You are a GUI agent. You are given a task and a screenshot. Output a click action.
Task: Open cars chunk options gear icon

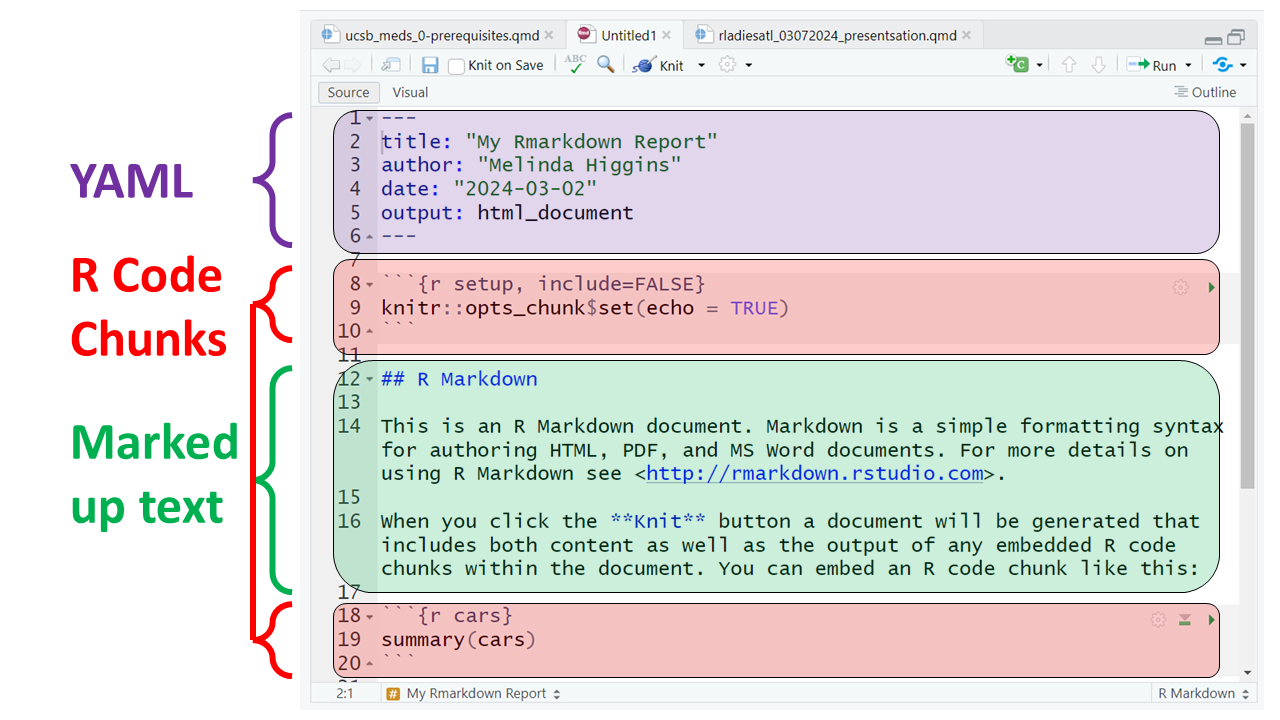(x=1158, y=620)
